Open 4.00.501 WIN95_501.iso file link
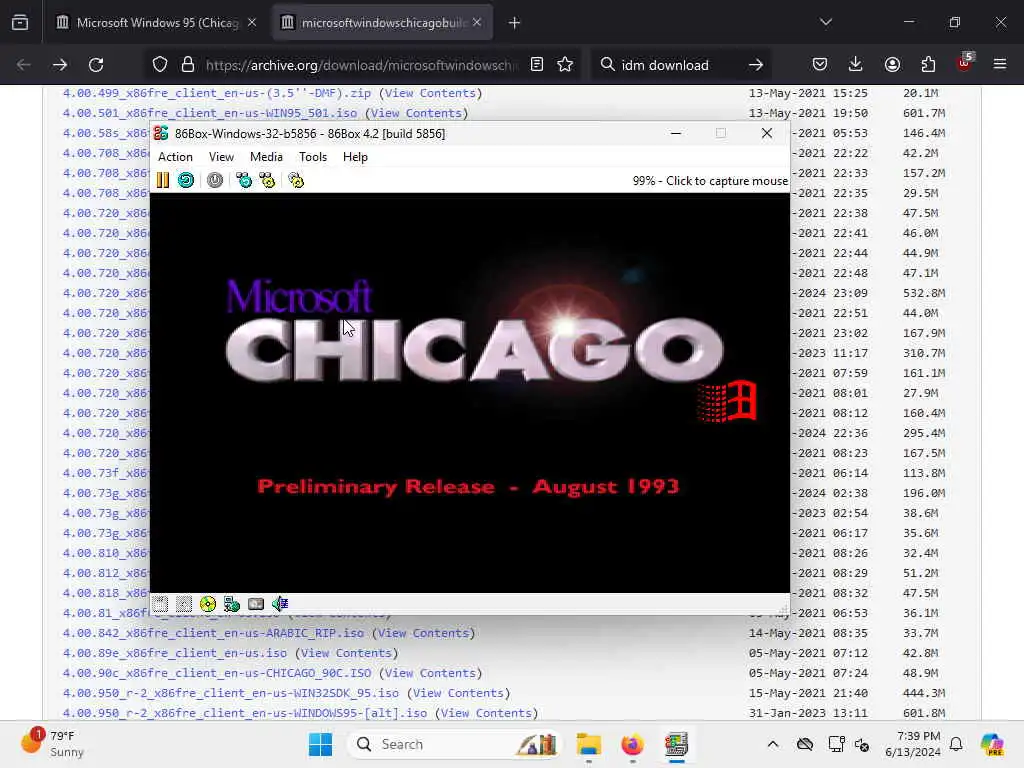The image size is (1024, 768). pyautogui.click(x=210, y=113)
